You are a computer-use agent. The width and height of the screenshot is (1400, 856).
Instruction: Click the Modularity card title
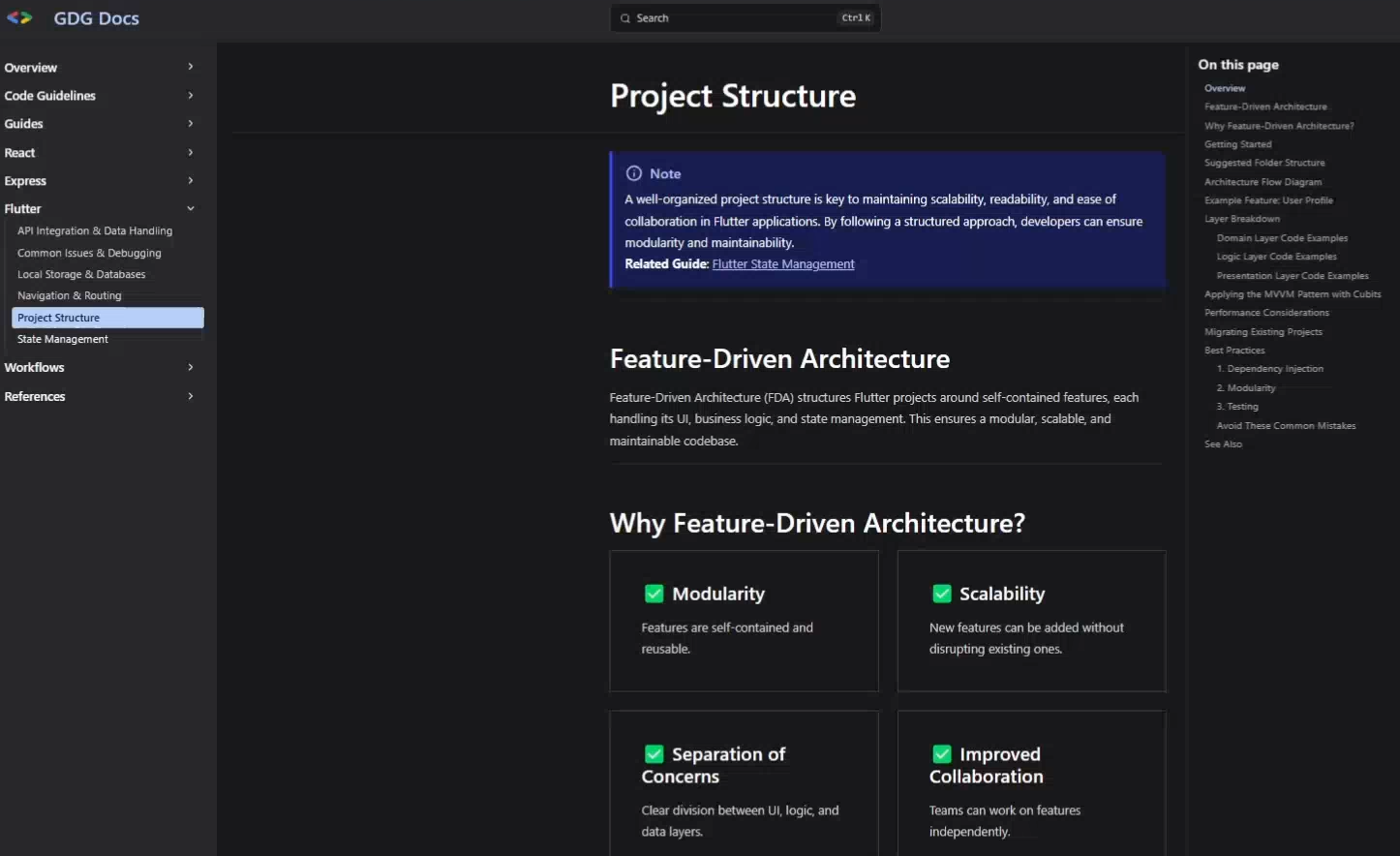pyautogui.click(x=718, y=594)
